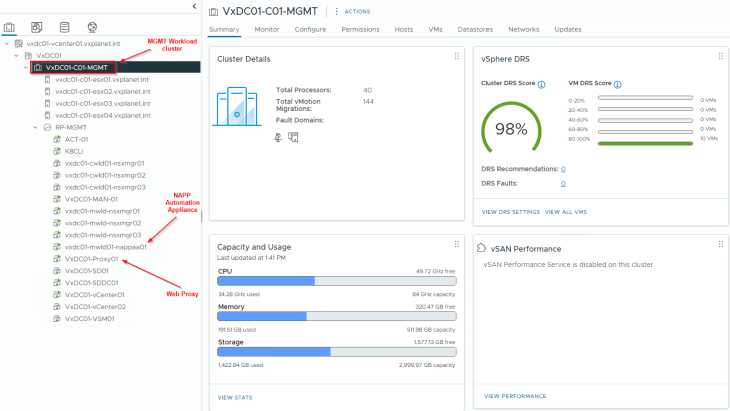Click the Cluster Details card drag handle

456,56
